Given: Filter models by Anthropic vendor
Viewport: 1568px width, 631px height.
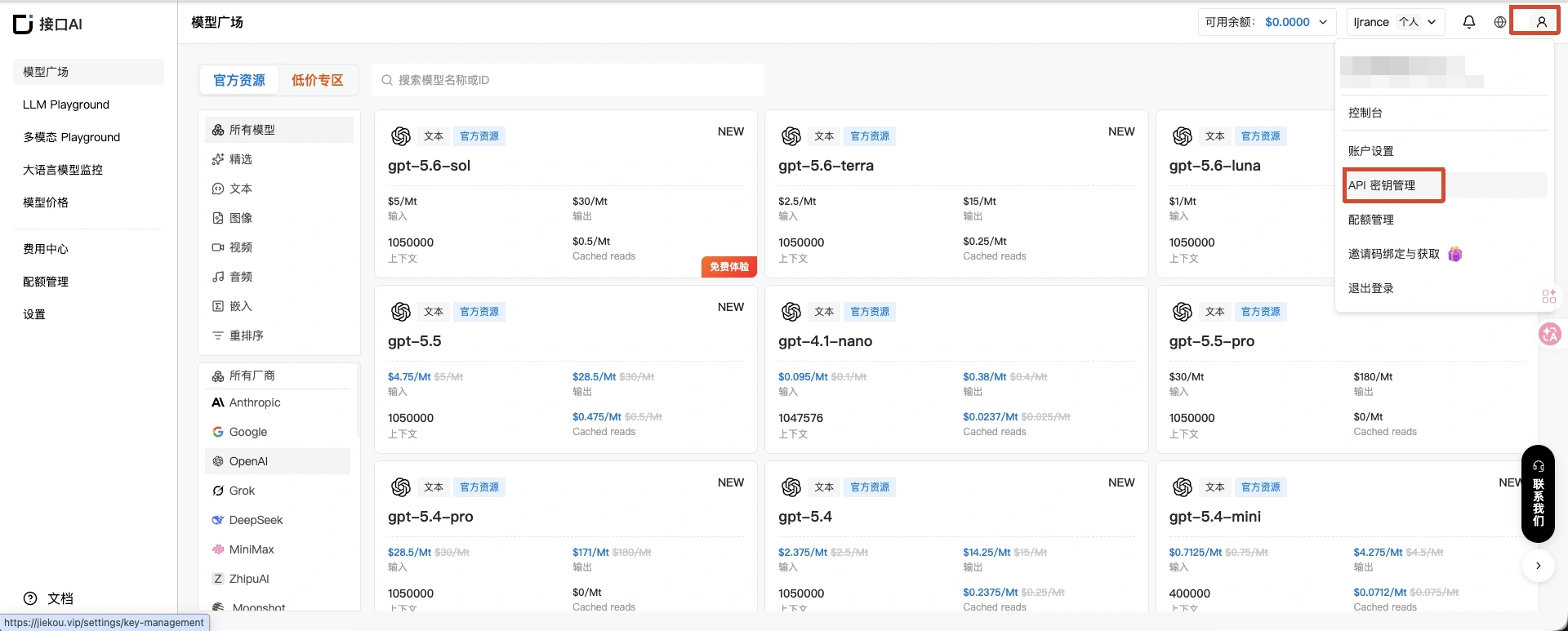Looking at the screenshot, I should tap(278, 402).
